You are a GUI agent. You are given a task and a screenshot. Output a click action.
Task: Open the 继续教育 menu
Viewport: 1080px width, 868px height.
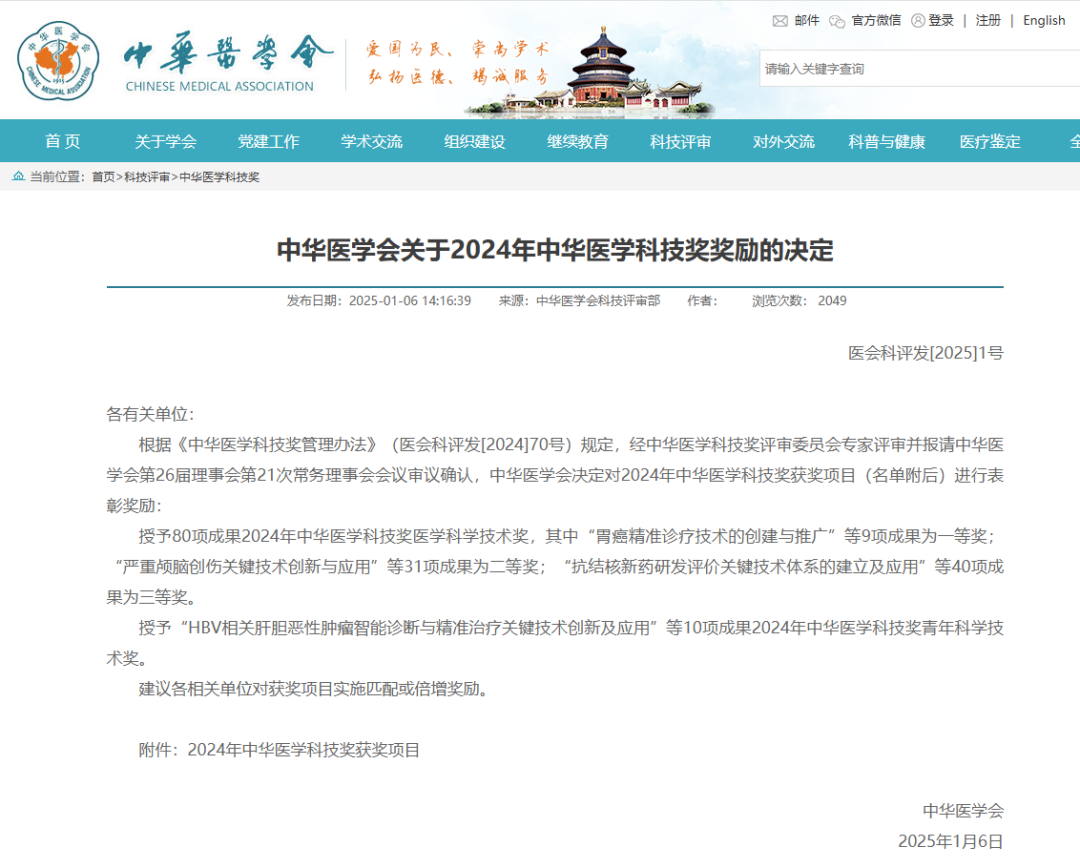578,141
